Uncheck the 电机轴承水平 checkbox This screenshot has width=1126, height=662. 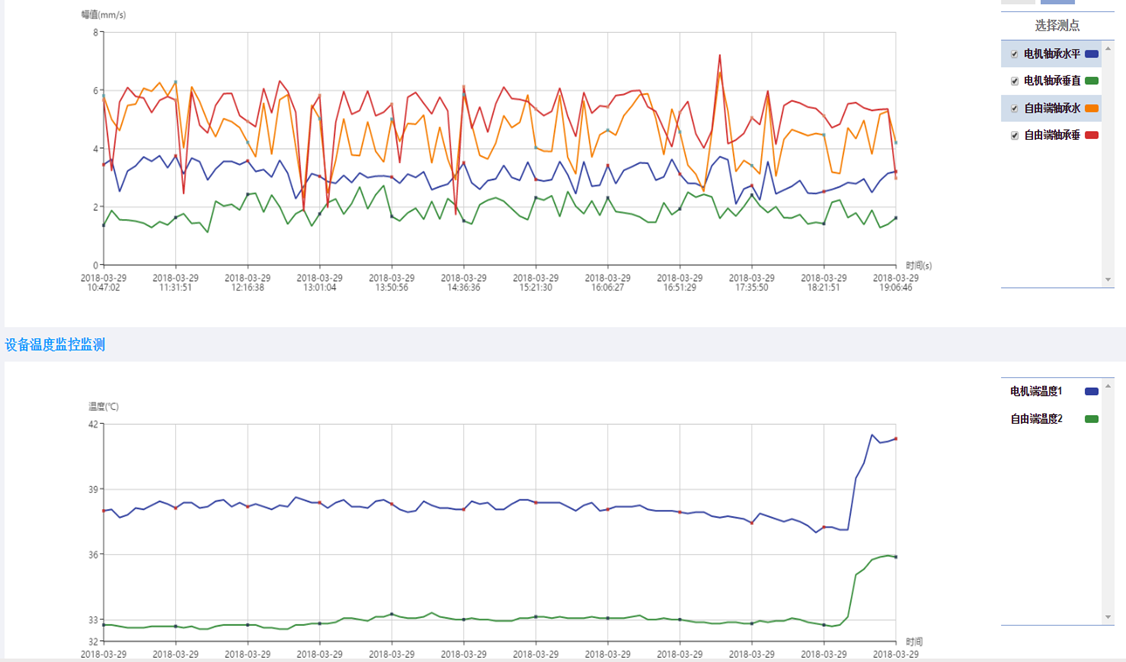point(1015,54)
